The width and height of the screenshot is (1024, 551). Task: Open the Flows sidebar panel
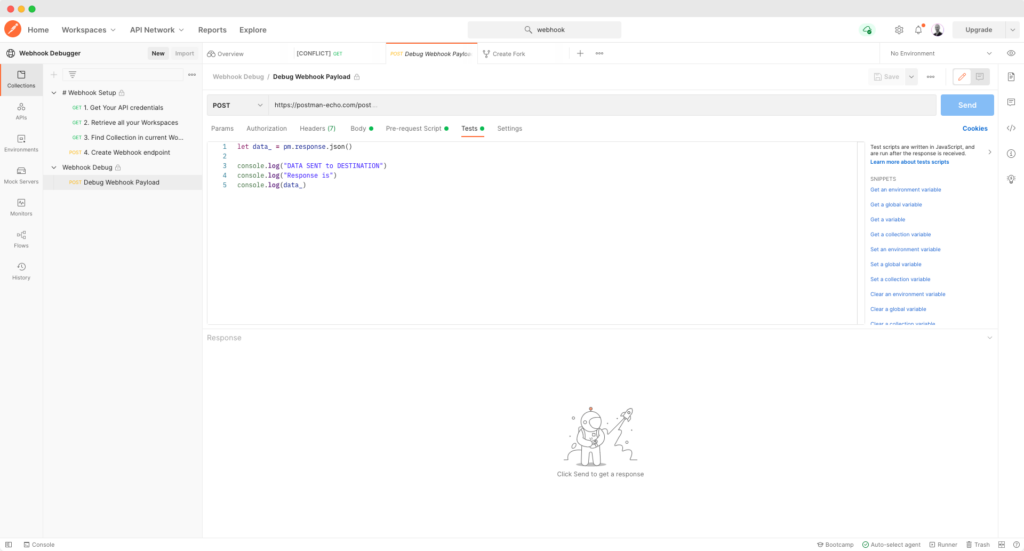click(21, 239)
